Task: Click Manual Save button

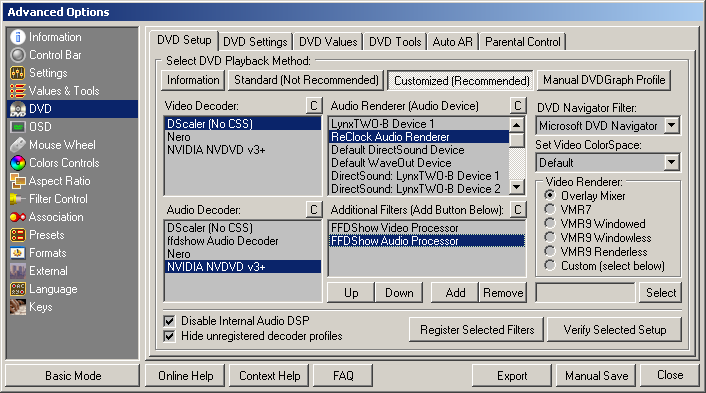Action: click(597, 376)
